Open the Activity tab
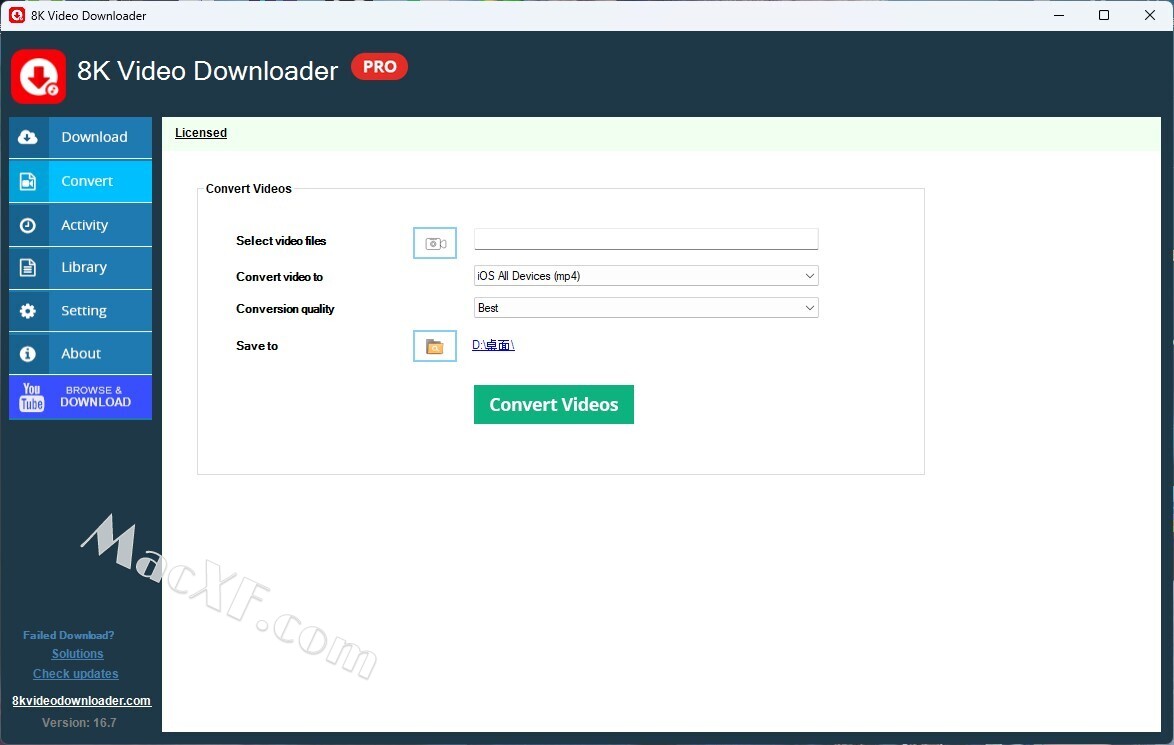Viewport: 1174px width, 745px height. tap(80, 225)
